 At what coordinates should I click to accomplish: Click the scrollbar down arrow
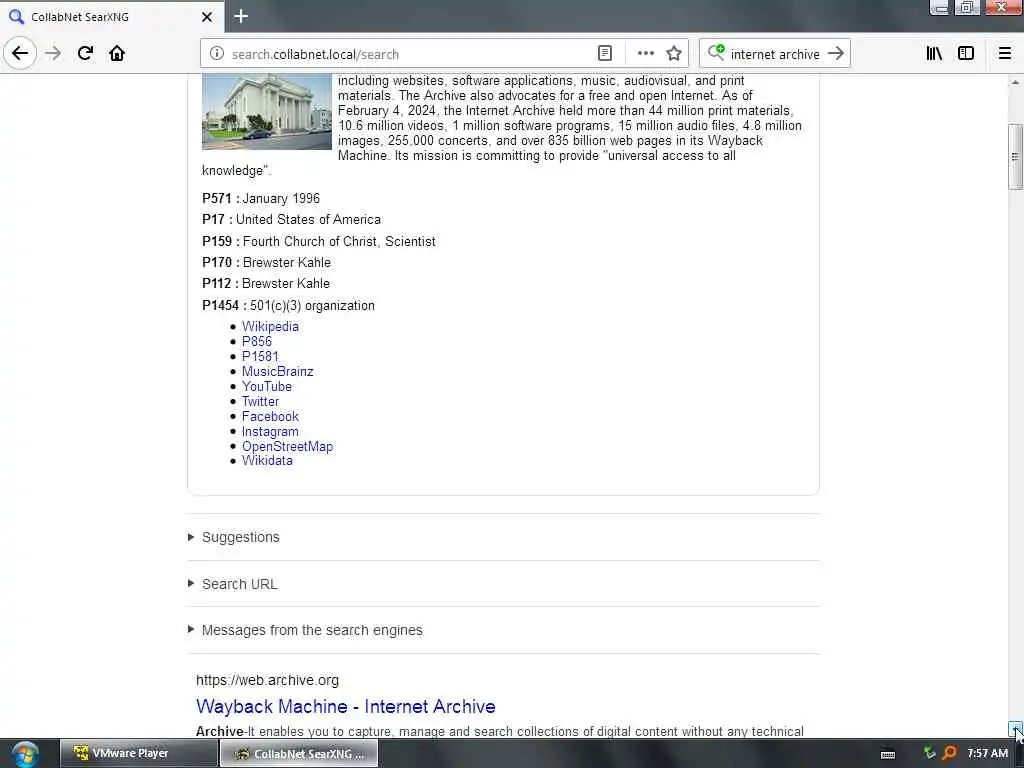pos(1014,728)
